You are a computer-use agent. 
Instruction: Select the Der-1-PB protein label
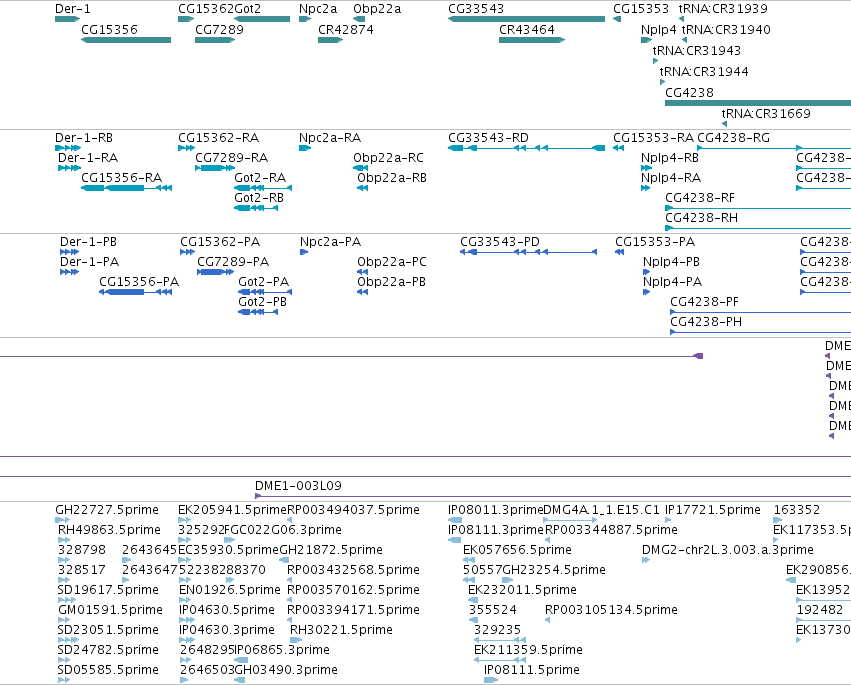click(88, 242)
